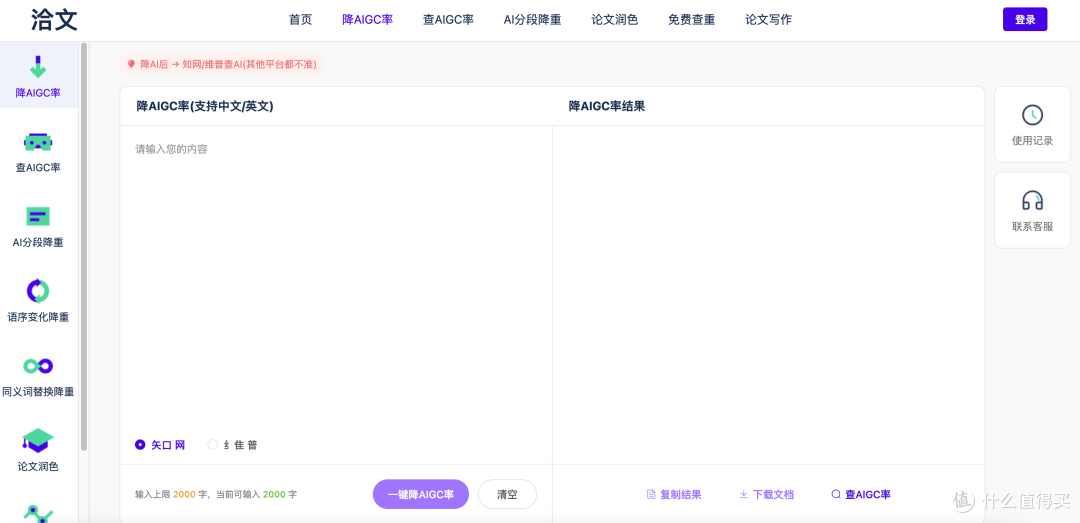
Task: Open 论文润色 in top navigation
Action: [614, 19]
